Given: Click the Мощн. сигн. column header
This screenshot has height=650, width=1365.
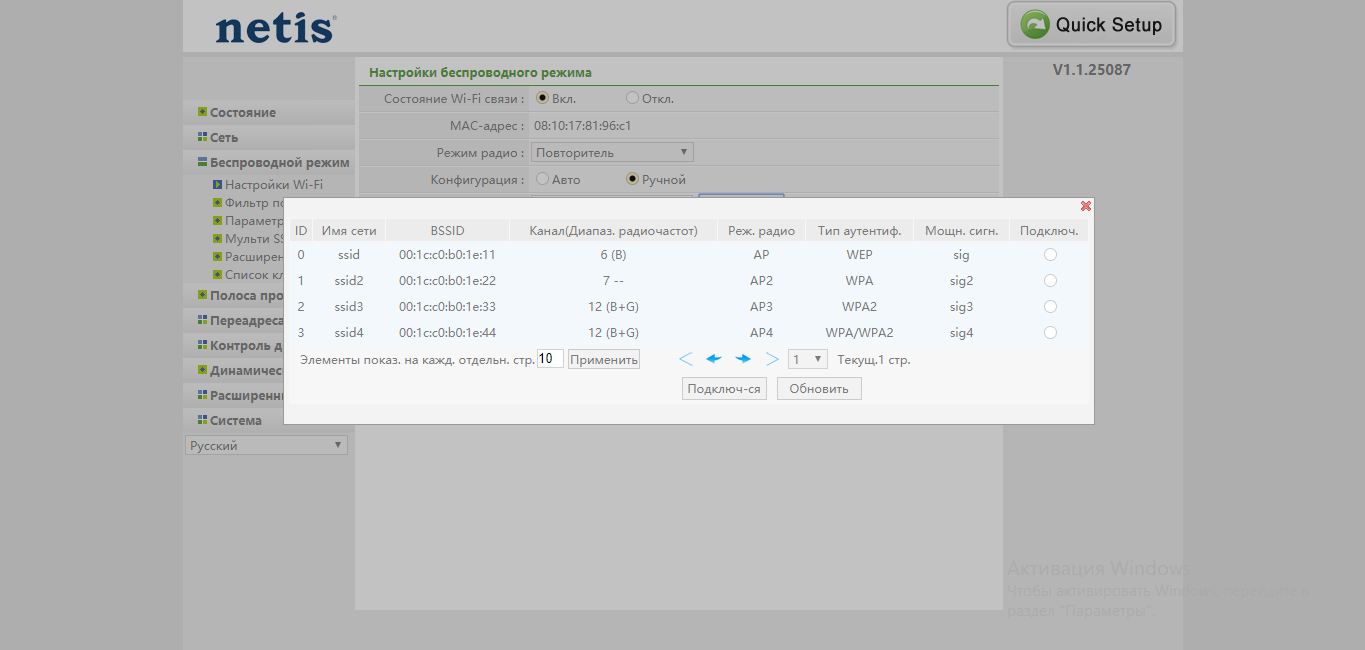Looking at the screenshot, I should tap(961, 231).
